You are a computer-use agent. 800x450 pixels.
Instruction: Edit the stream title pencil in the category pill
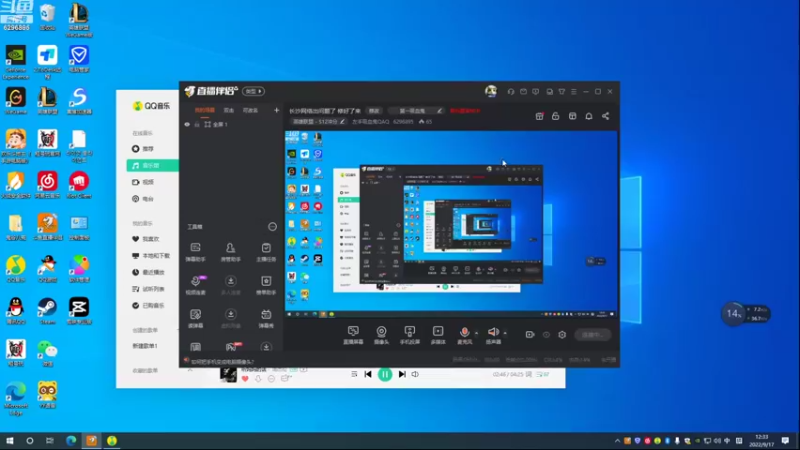[x=342, y=121]
